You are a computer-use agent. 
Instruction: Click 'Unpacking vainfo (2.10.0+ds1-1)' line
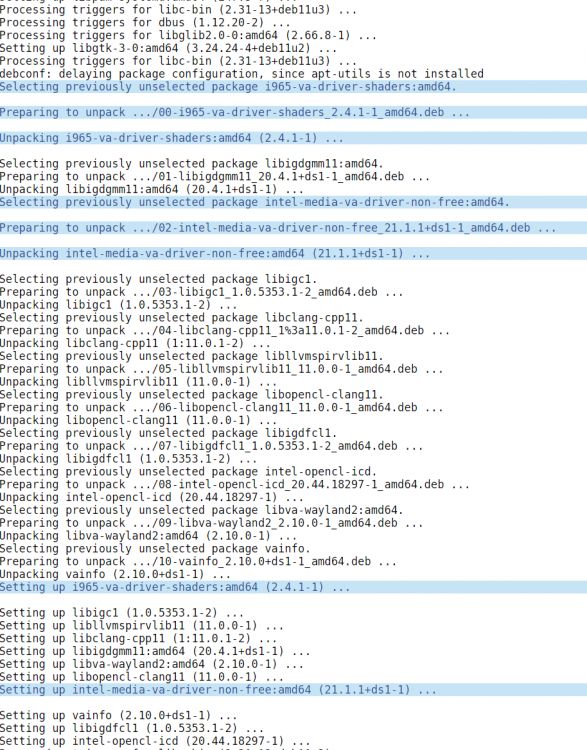[115, 574]
